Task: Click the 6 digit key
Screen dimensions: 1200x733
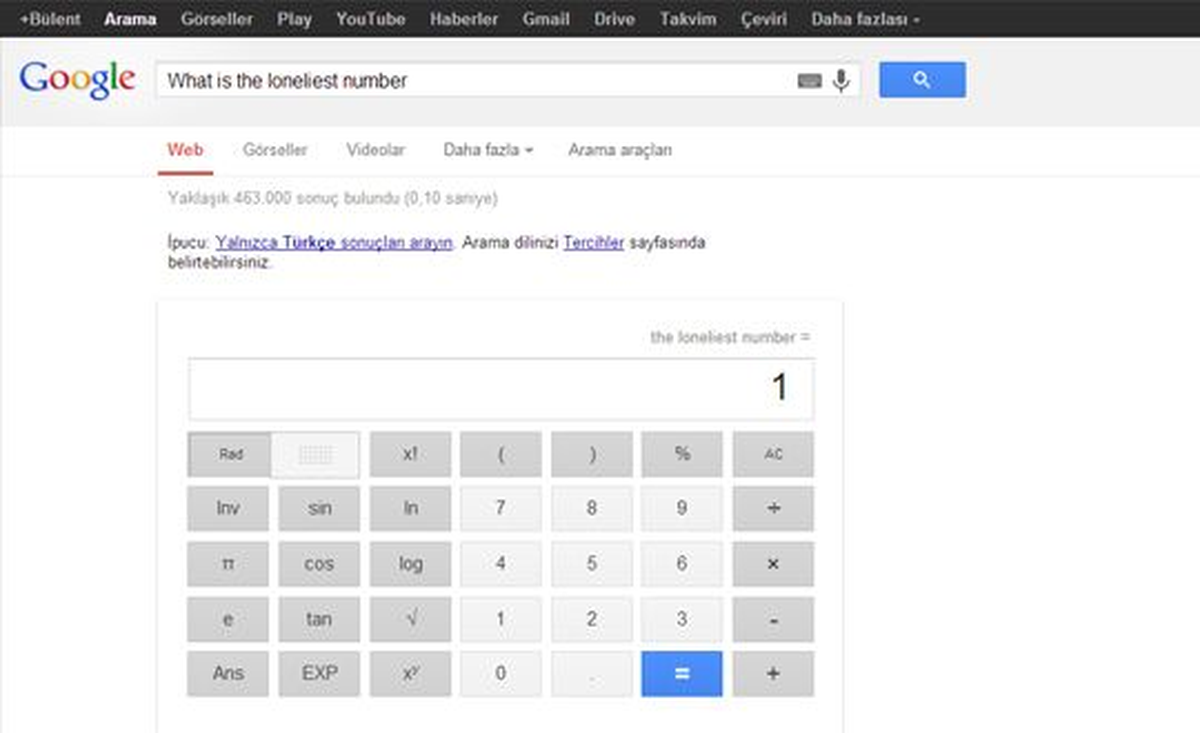Action: tap(682, 564)
